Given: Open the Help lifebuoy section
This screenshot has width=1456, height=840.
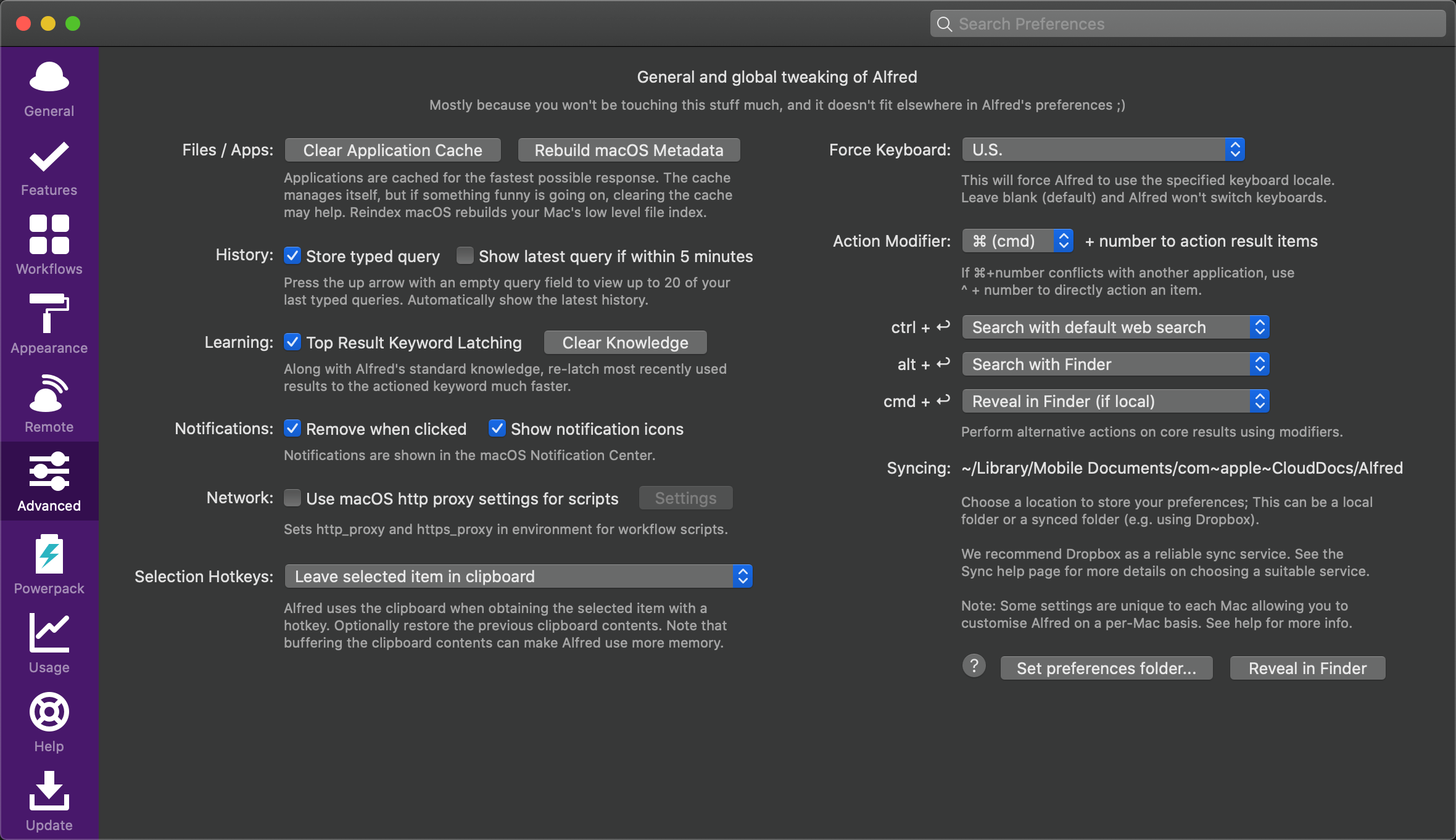Looking at the screenshot, I should point(49,722).
